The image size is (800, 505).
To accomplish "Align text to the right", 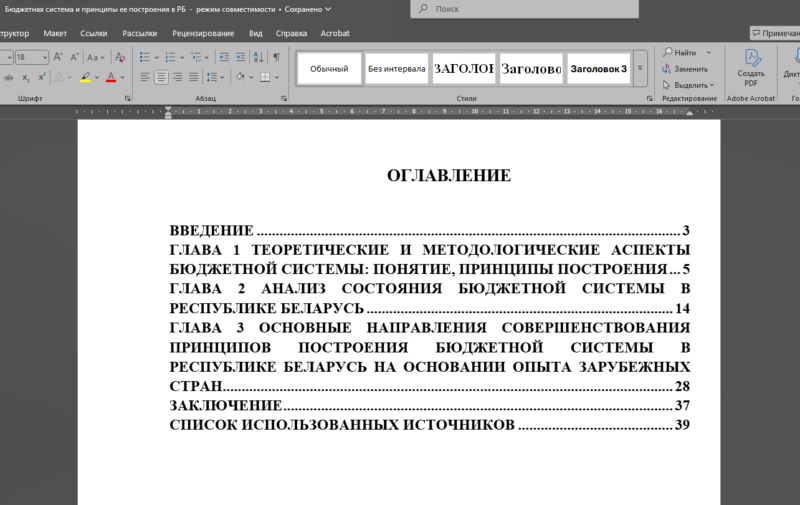I will point(178,78).
